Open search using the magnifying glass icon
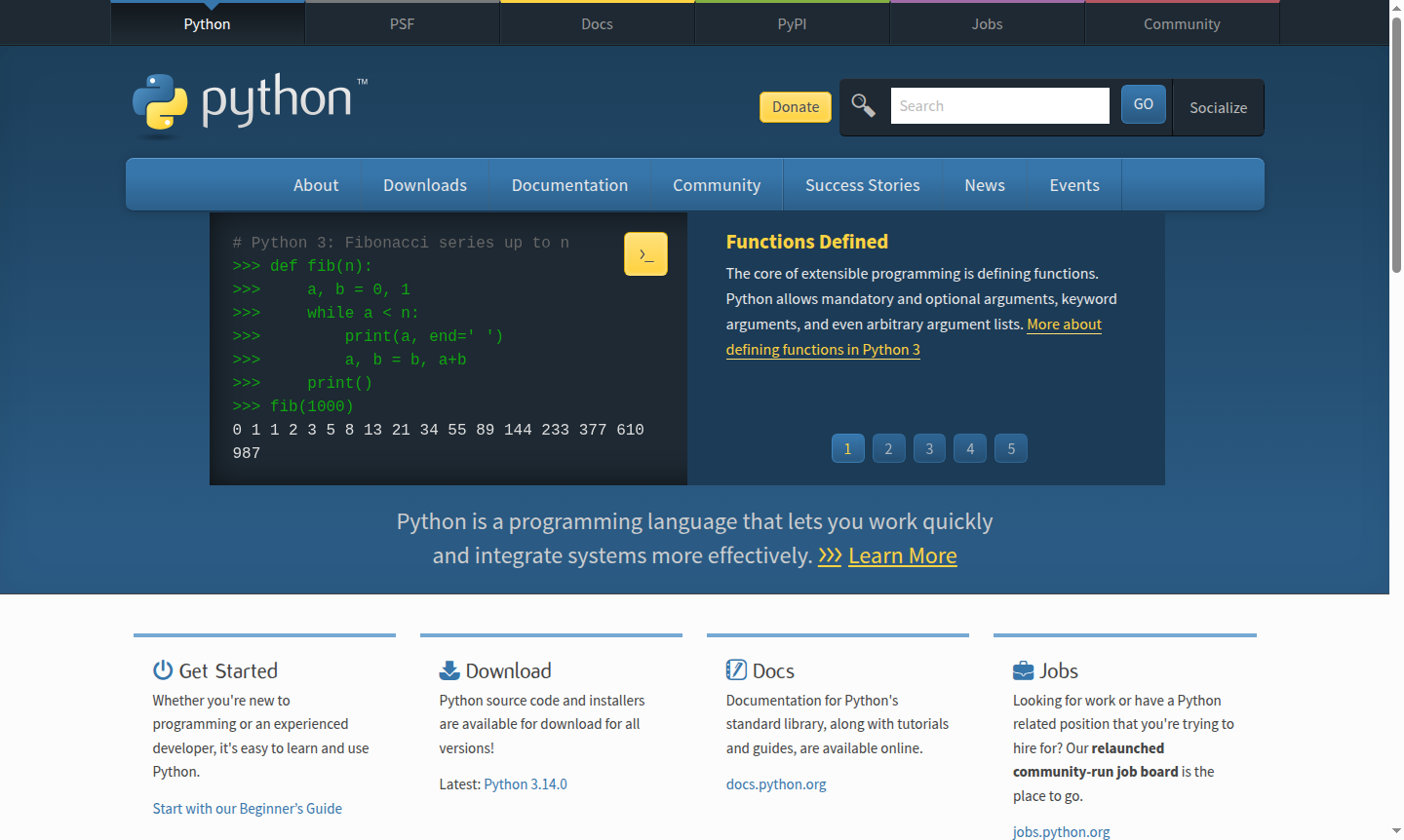 coord(862,104)
